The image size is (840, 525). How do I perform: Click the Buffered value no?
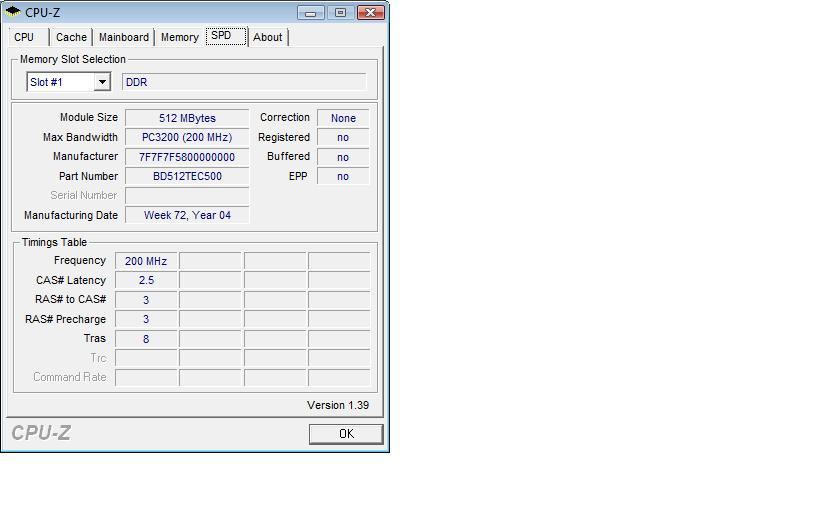click(x=343, y=157)
